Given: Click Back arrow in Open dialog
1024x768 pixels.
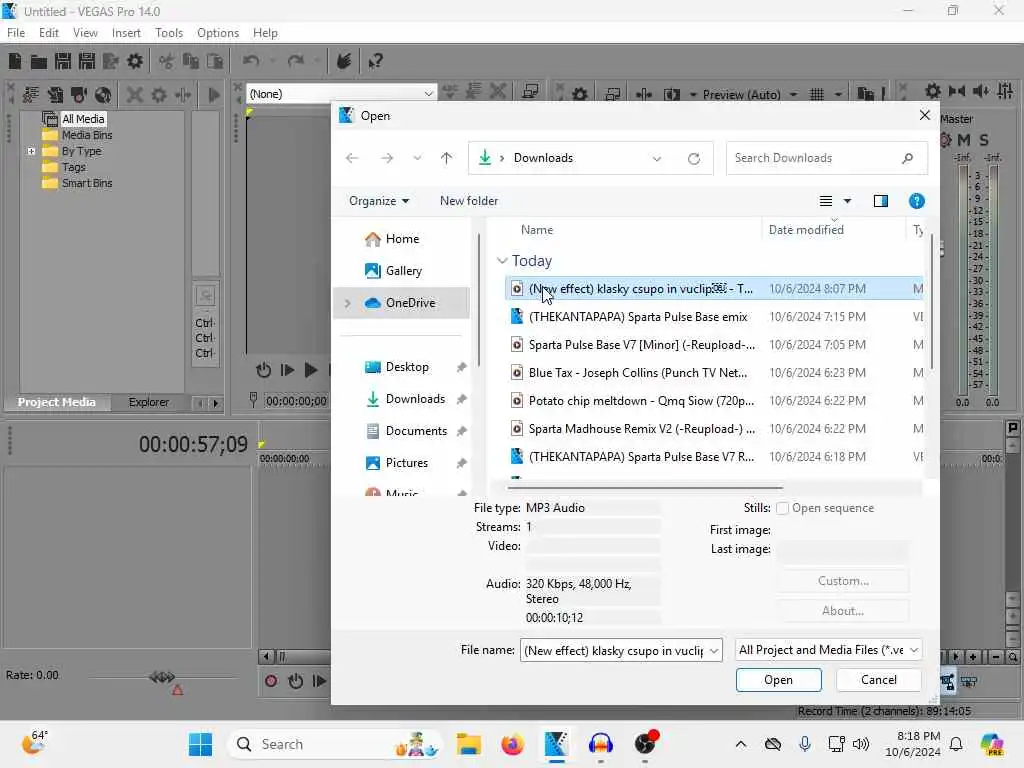Looking at the screenshot, I should click(352, 158).
